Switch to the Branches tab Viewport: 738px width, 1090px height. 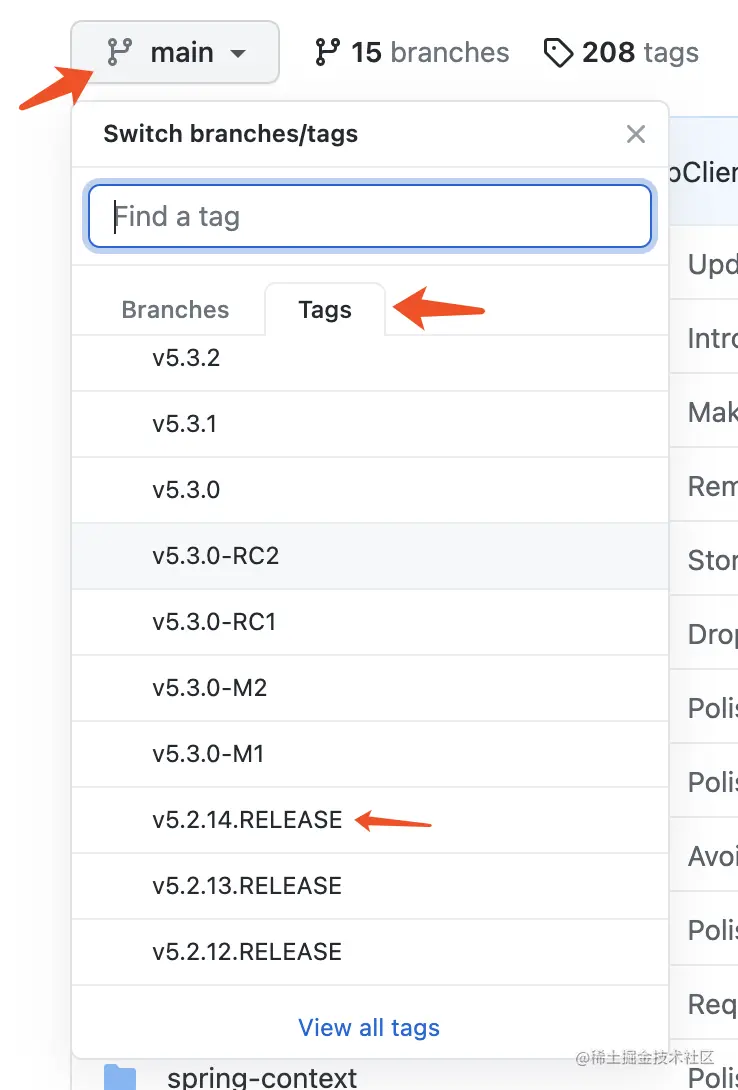175,310
